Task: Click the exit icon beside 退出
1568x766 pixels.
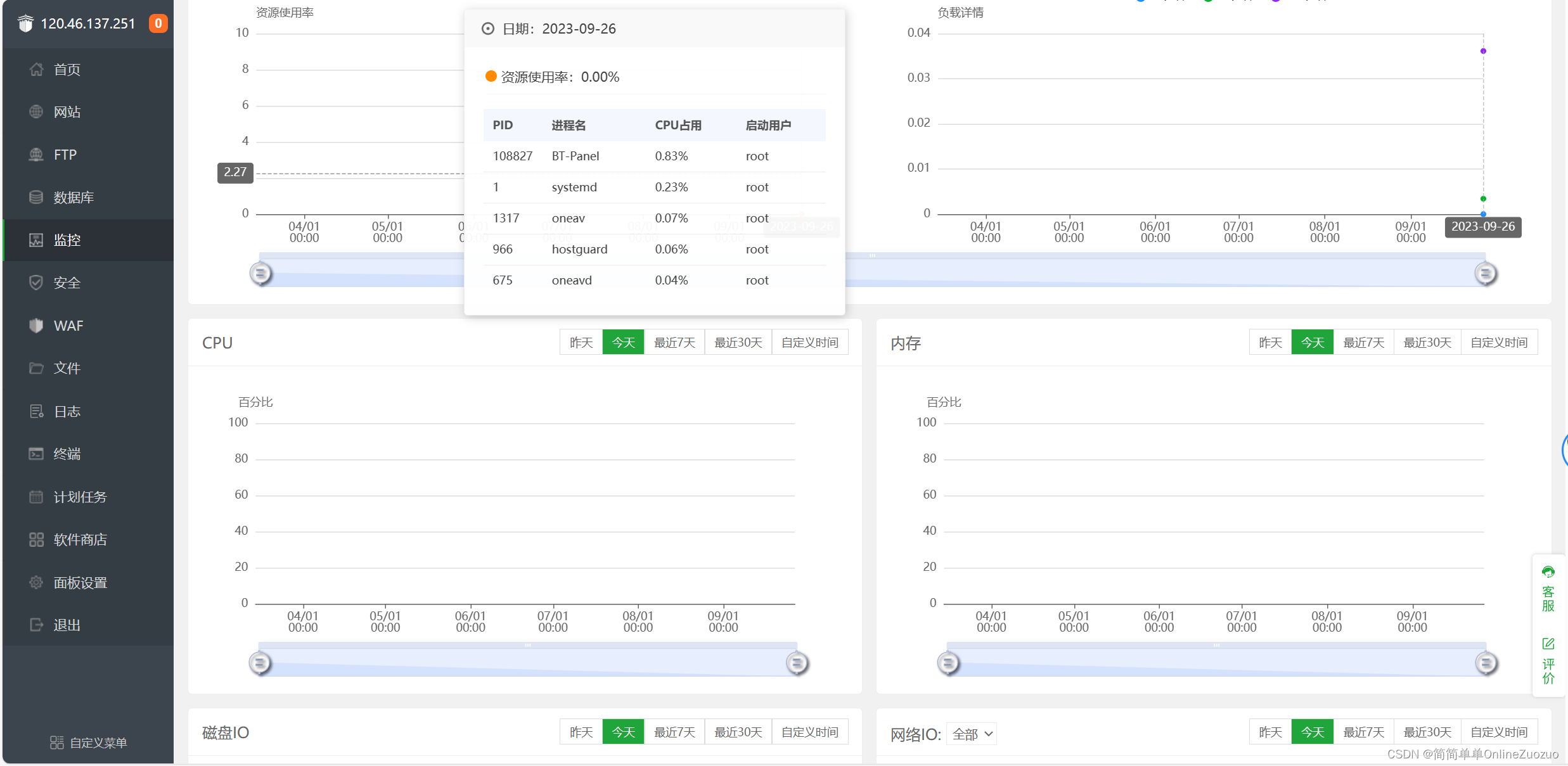Action: point(36,625)
